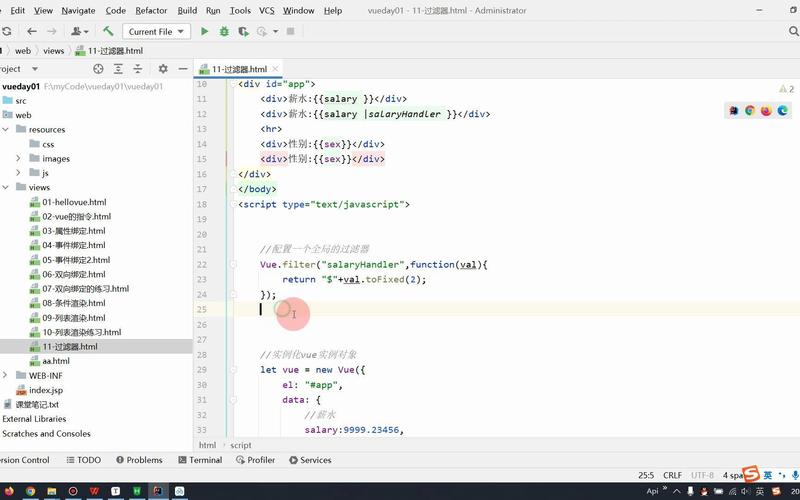Click the 25:5 cursor position in status bar
800x500 pixels.
point(646,475)
